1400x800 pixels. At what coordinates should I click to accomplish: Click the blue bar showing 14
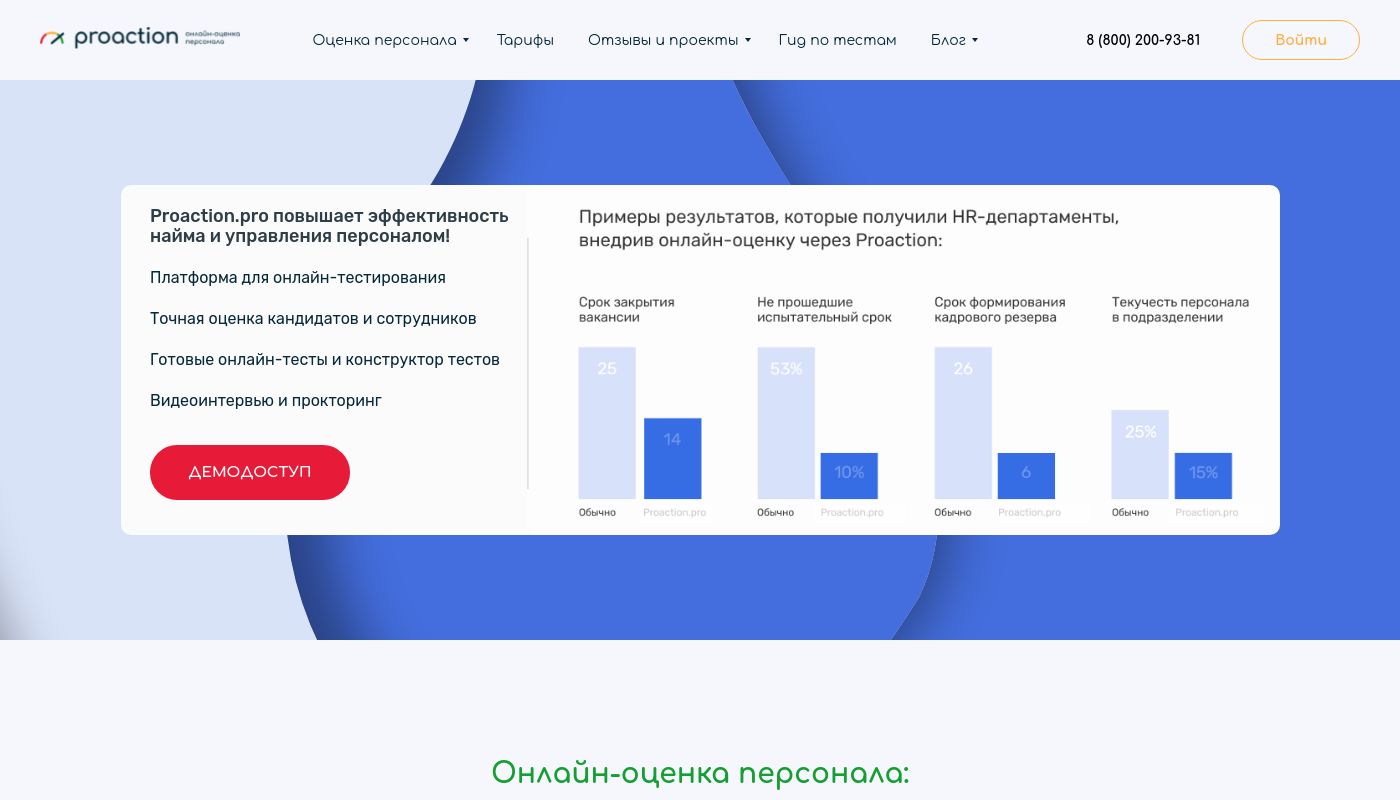(x=672, y=458)
